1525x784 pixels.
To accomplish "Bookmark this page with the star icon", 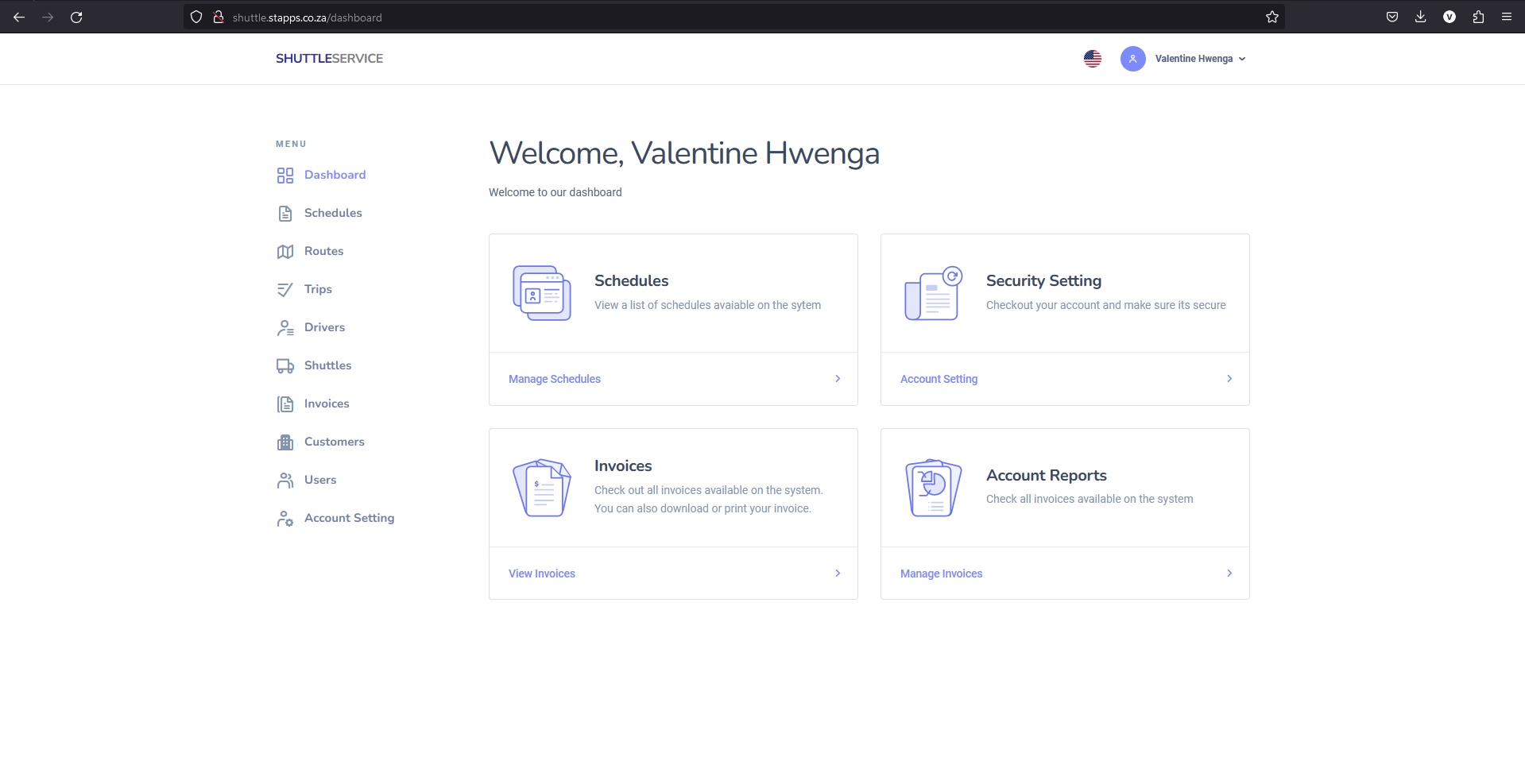I will point(1272,17).
